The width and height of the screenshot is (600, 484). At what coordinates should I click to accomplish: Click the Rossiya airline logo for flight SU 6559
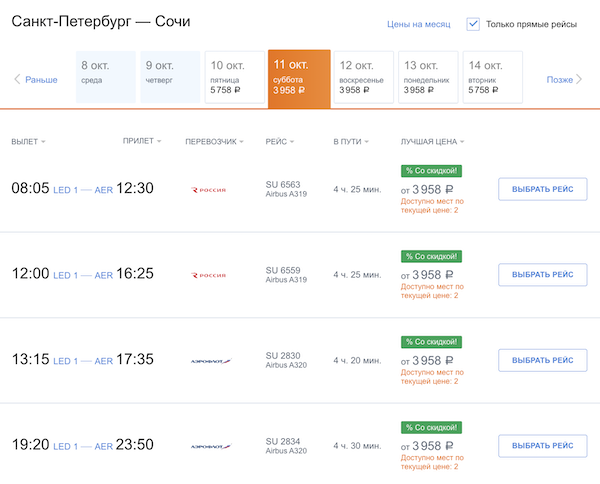(209, 275)
